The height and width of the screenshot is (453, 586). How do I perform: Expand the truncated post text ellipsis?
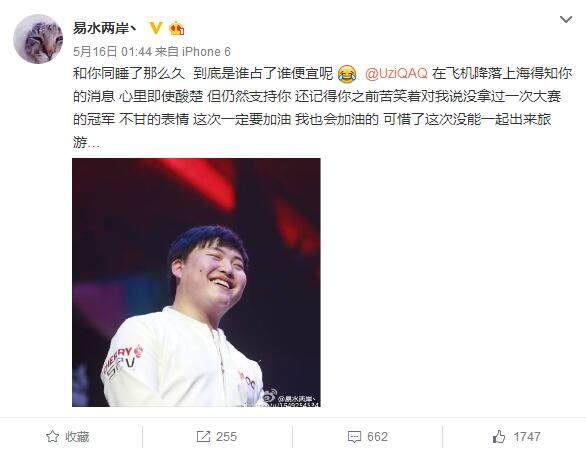pos(93,144)
